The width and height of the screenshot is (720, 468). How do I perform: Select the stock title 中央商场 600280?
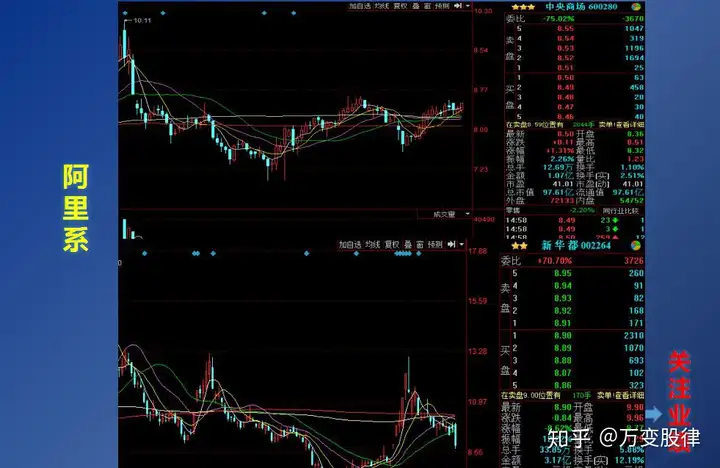point(581,6)
